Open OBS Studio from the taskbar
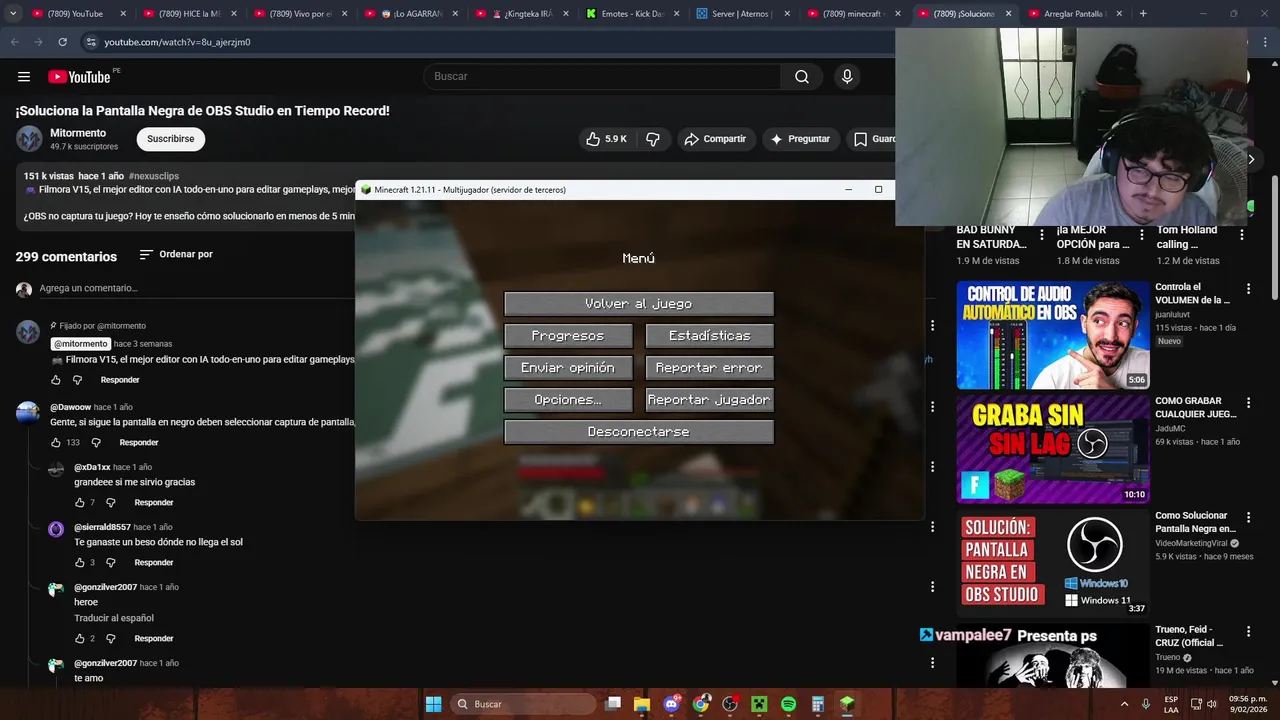 [x=730, y=704]
